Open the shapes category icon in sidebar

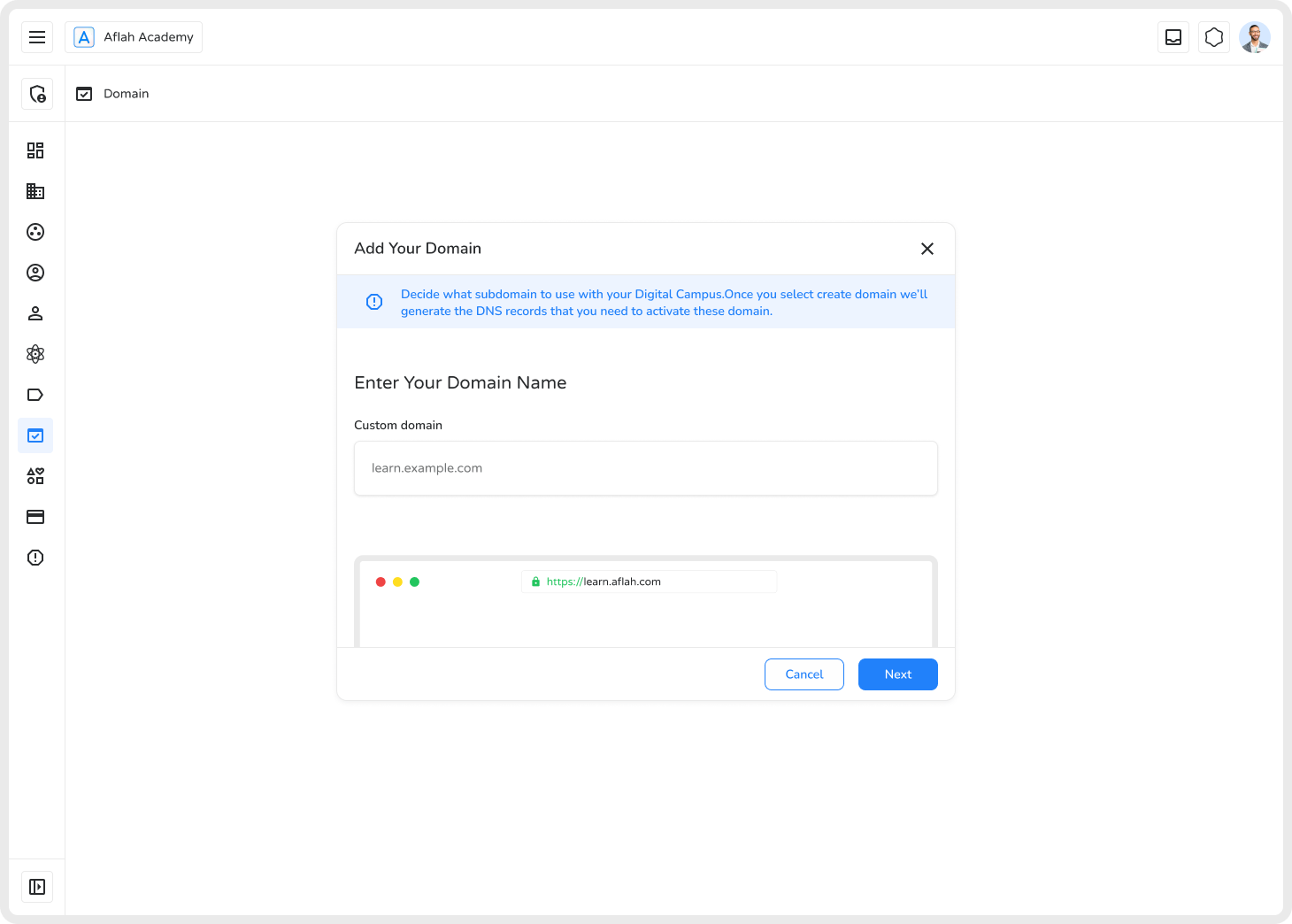click(35, 476)
